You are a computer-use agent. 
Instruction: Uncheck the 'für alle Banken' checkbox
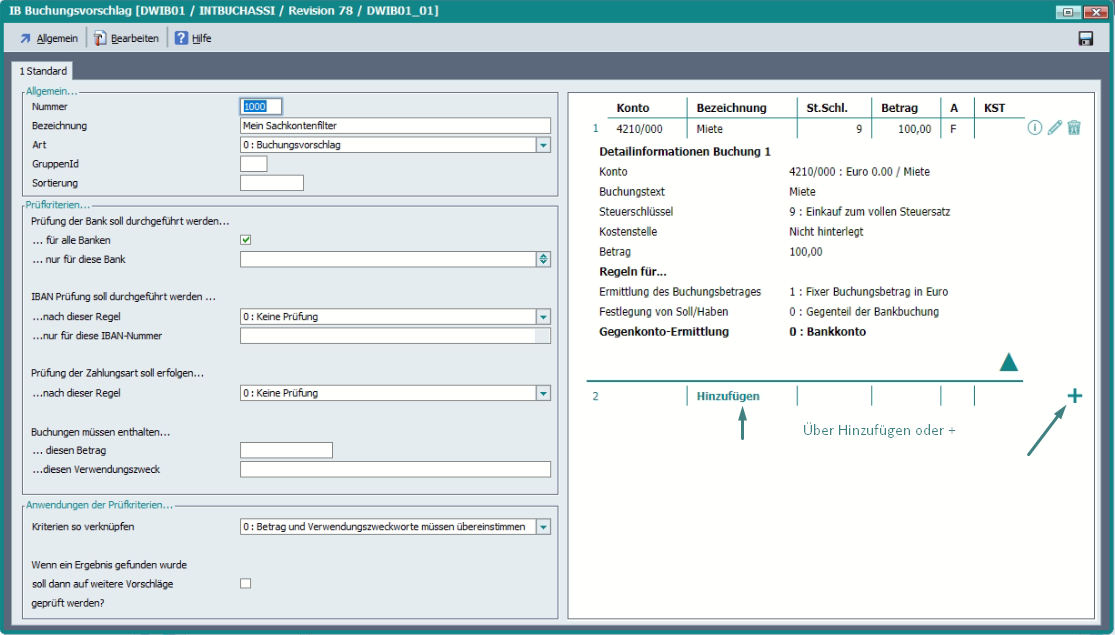coord(246,240)
